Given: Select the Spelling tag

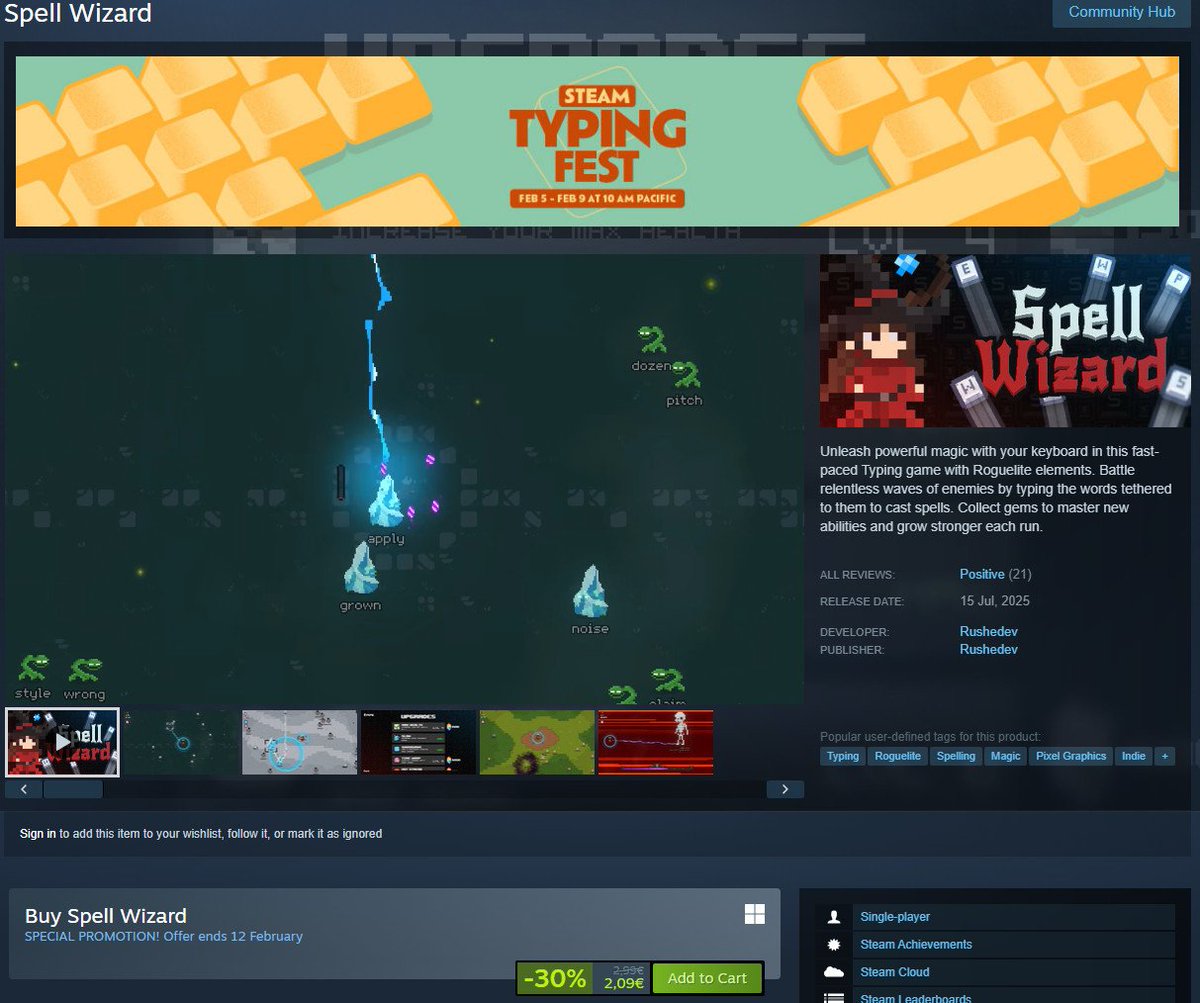Looking at the screenshot, I should point(956,756).
